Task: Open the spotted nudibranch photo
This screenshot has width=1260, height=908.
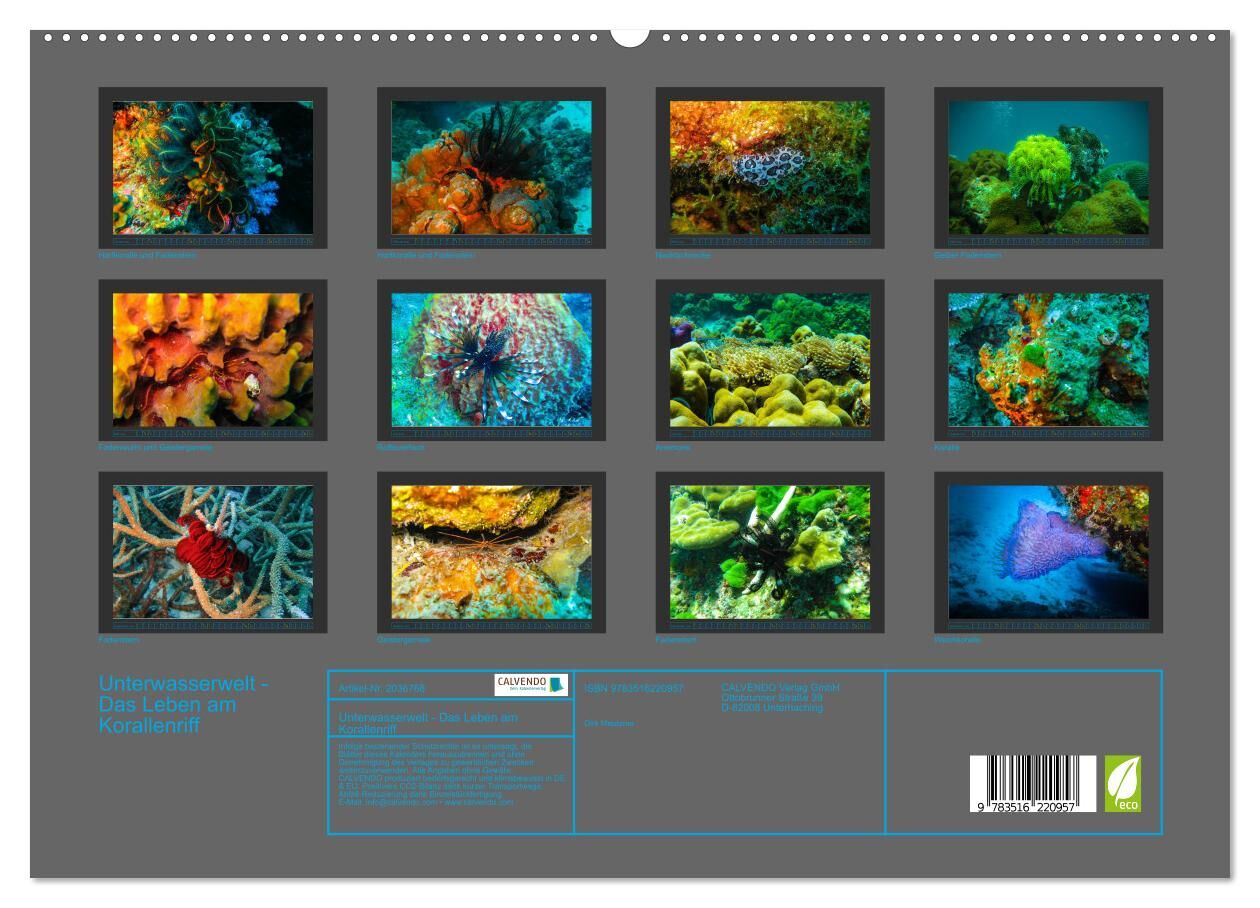Action: coord(770,167)
